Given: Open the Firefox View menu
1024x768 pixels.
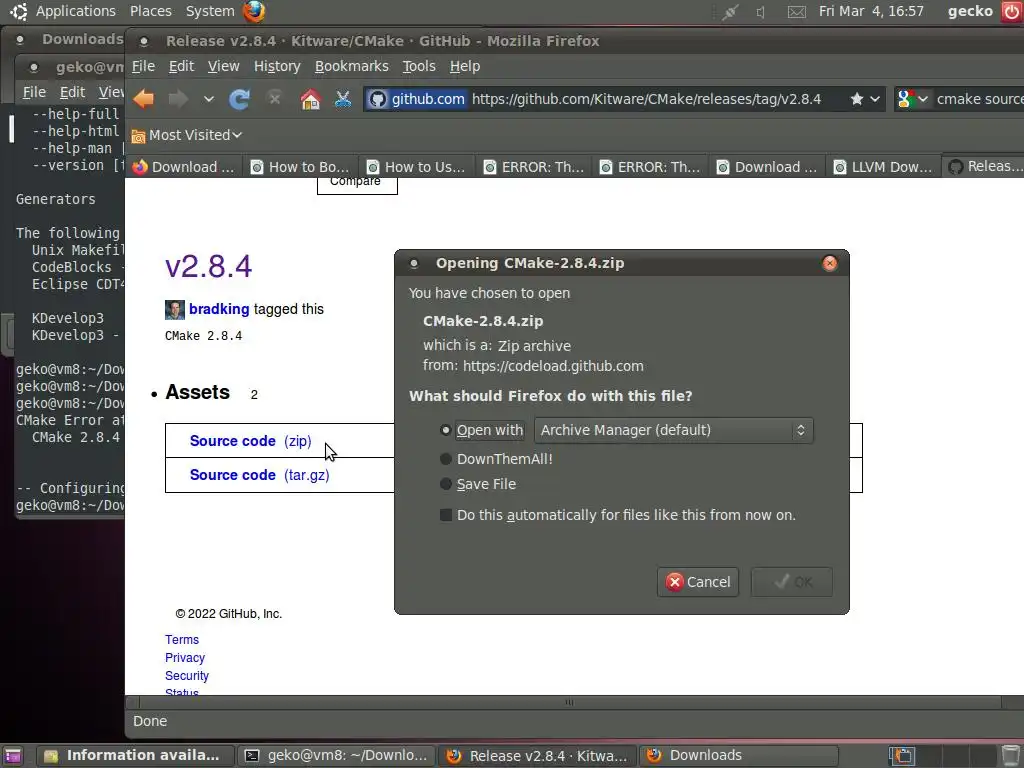Looking at the screenshot, I should pyautogui.click(x=223, y=66).
